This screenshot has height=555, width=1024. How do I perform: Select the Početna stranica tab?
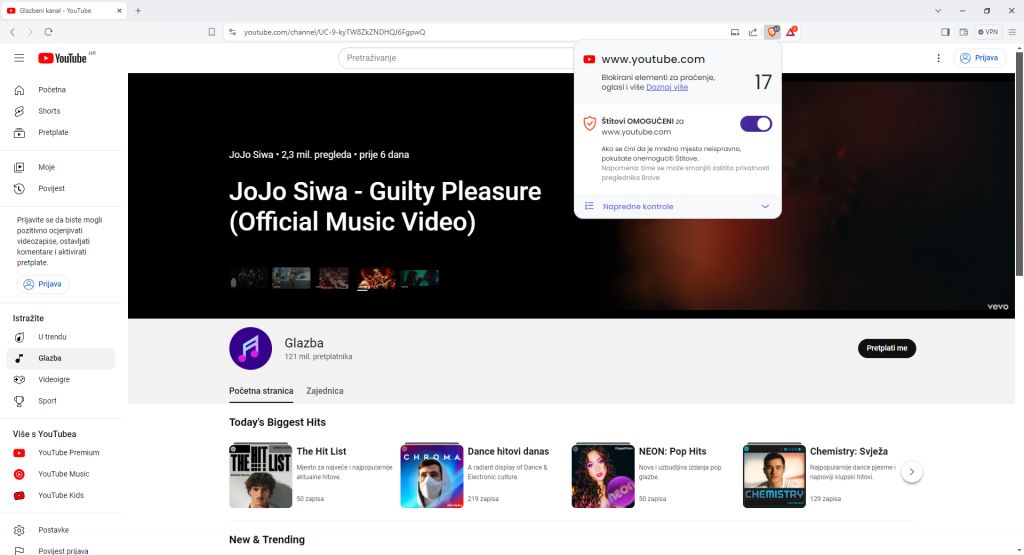tap(261, 391)
